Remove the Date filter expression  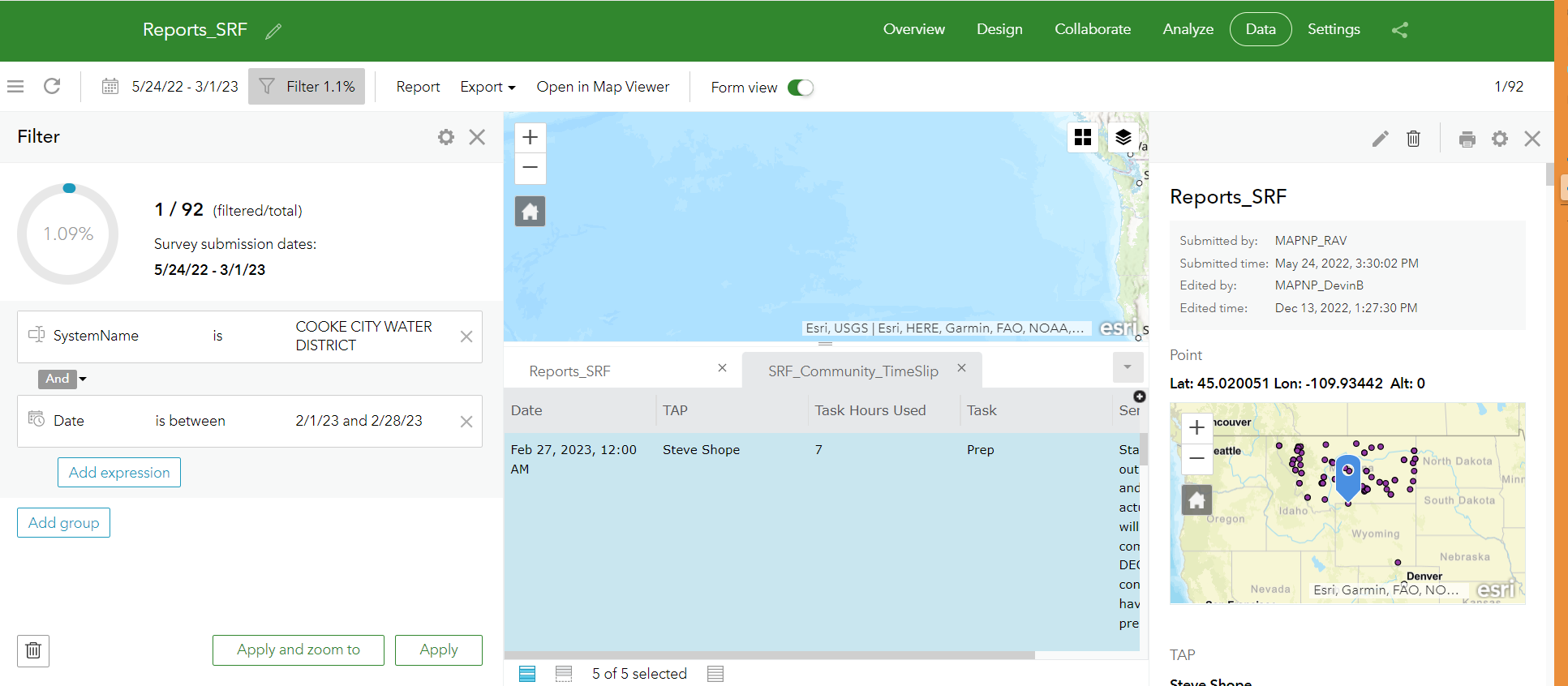pyautogui.click(x=466, y=422)
